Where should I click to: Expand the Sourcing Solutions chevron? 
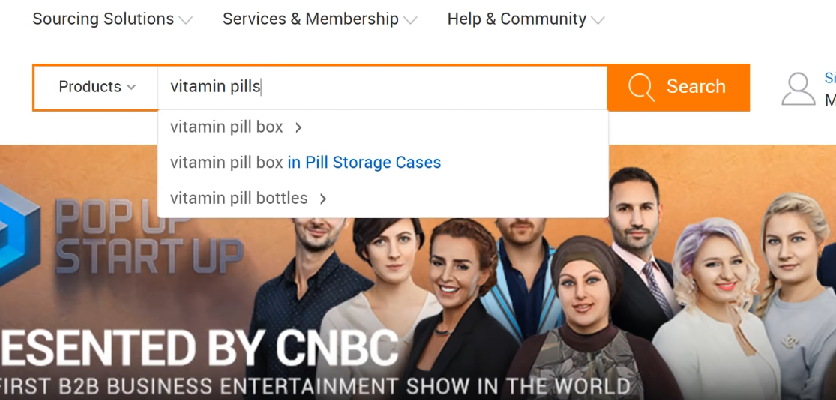[186, 20]
